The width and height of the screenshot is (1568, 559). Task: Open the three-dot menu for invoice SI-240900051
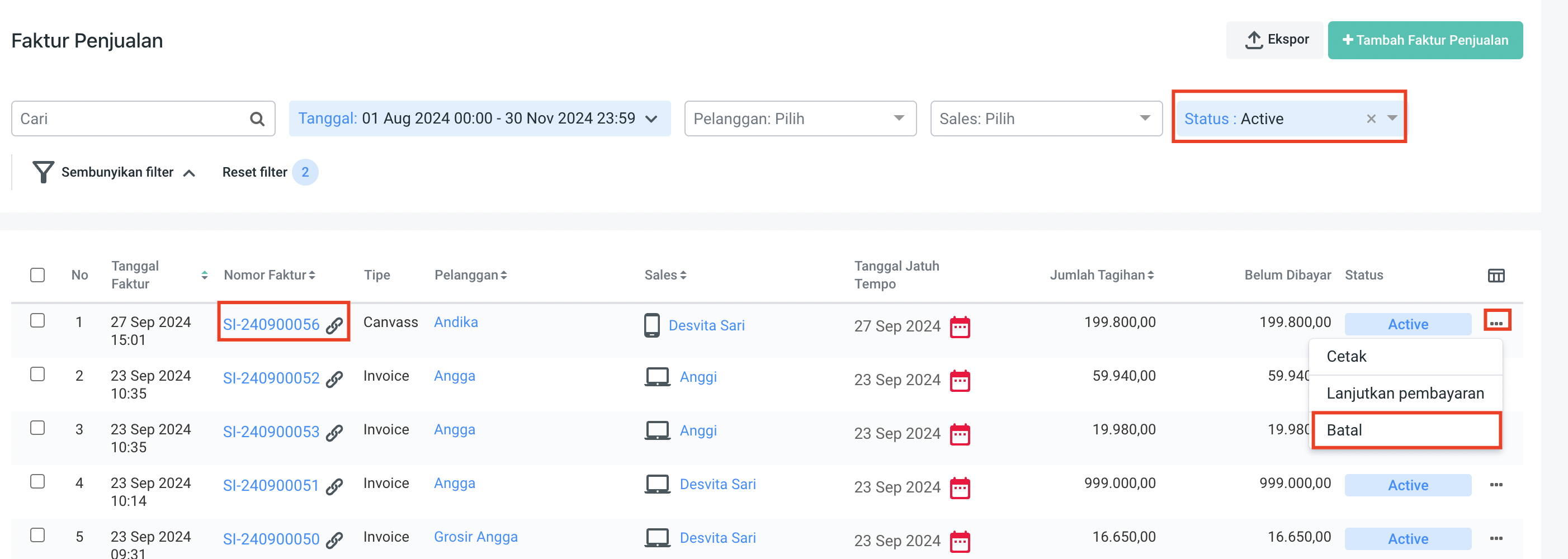pos(1495,485)
